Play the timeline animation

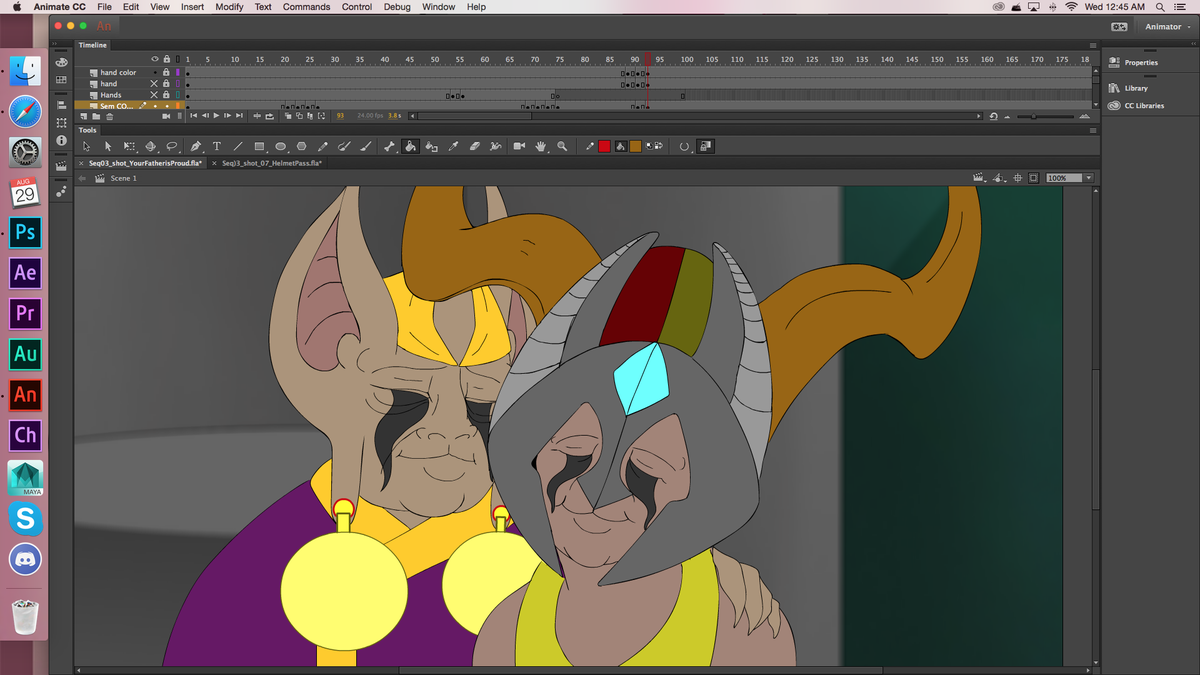(x=216, y=116)
